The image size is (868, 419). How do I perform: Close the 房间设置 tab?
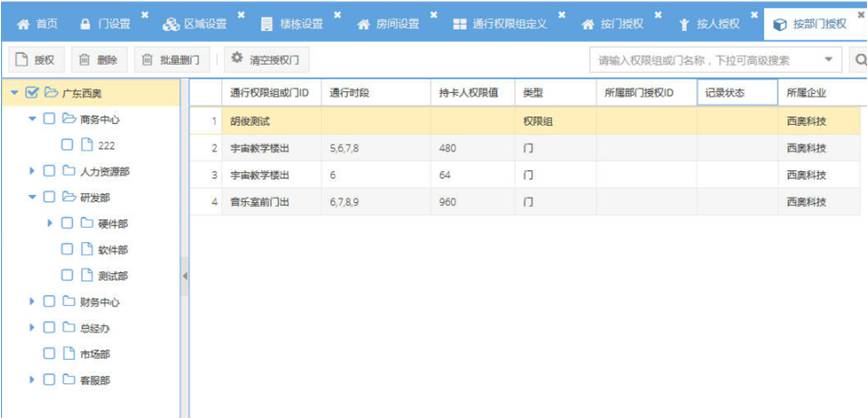[433, 14]
